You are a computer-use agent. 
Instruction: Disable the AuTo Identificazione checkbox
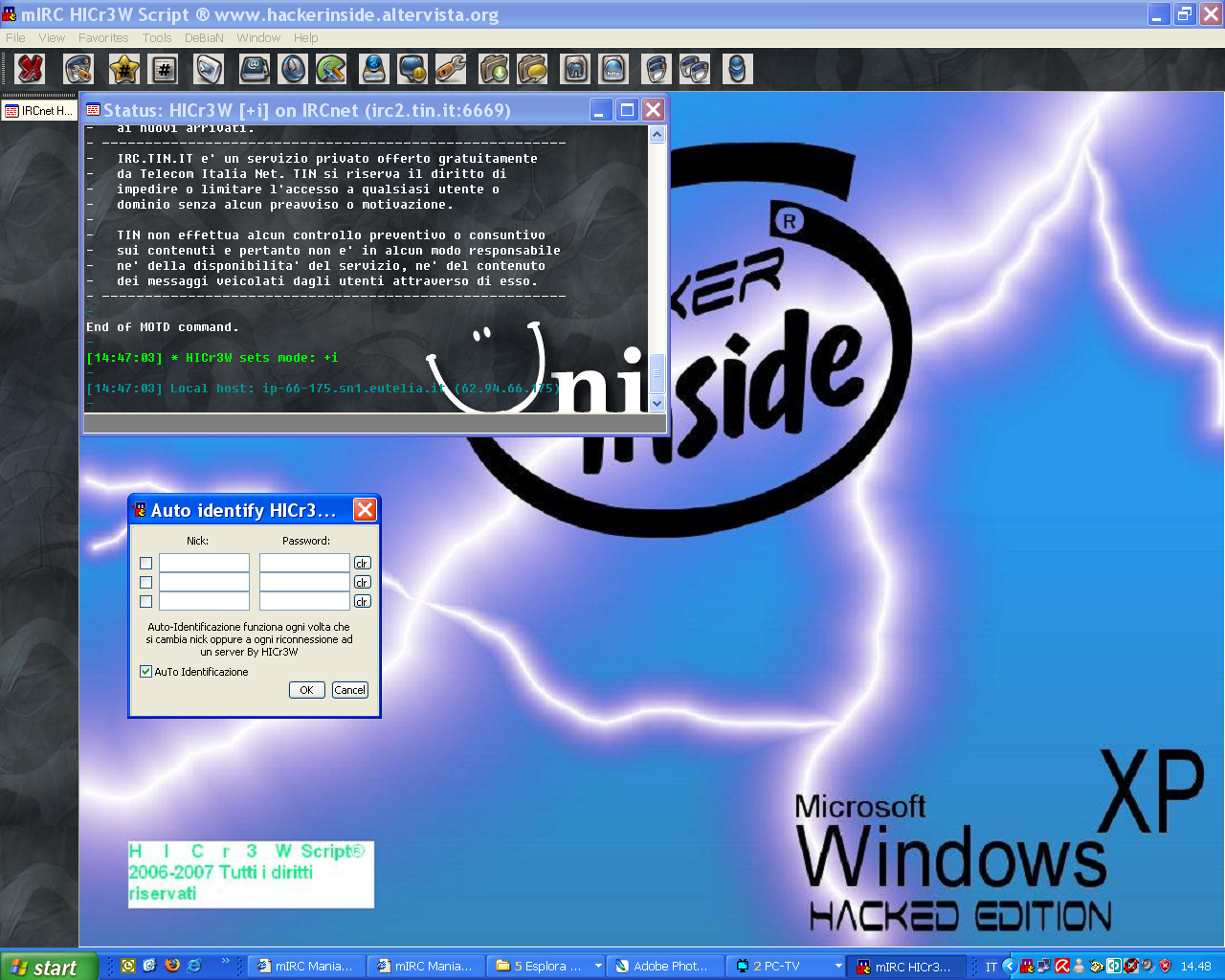(146, 672)
